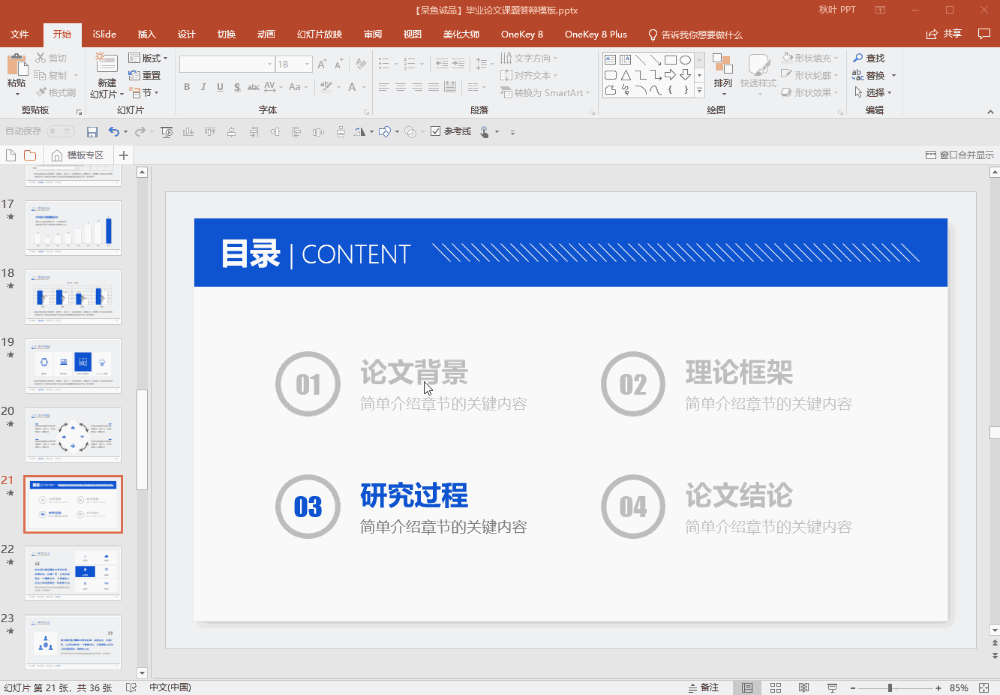This screenshot has width=1000, height=695.
Task: Click the 共享 share button
Action: (x=944, y=34)
